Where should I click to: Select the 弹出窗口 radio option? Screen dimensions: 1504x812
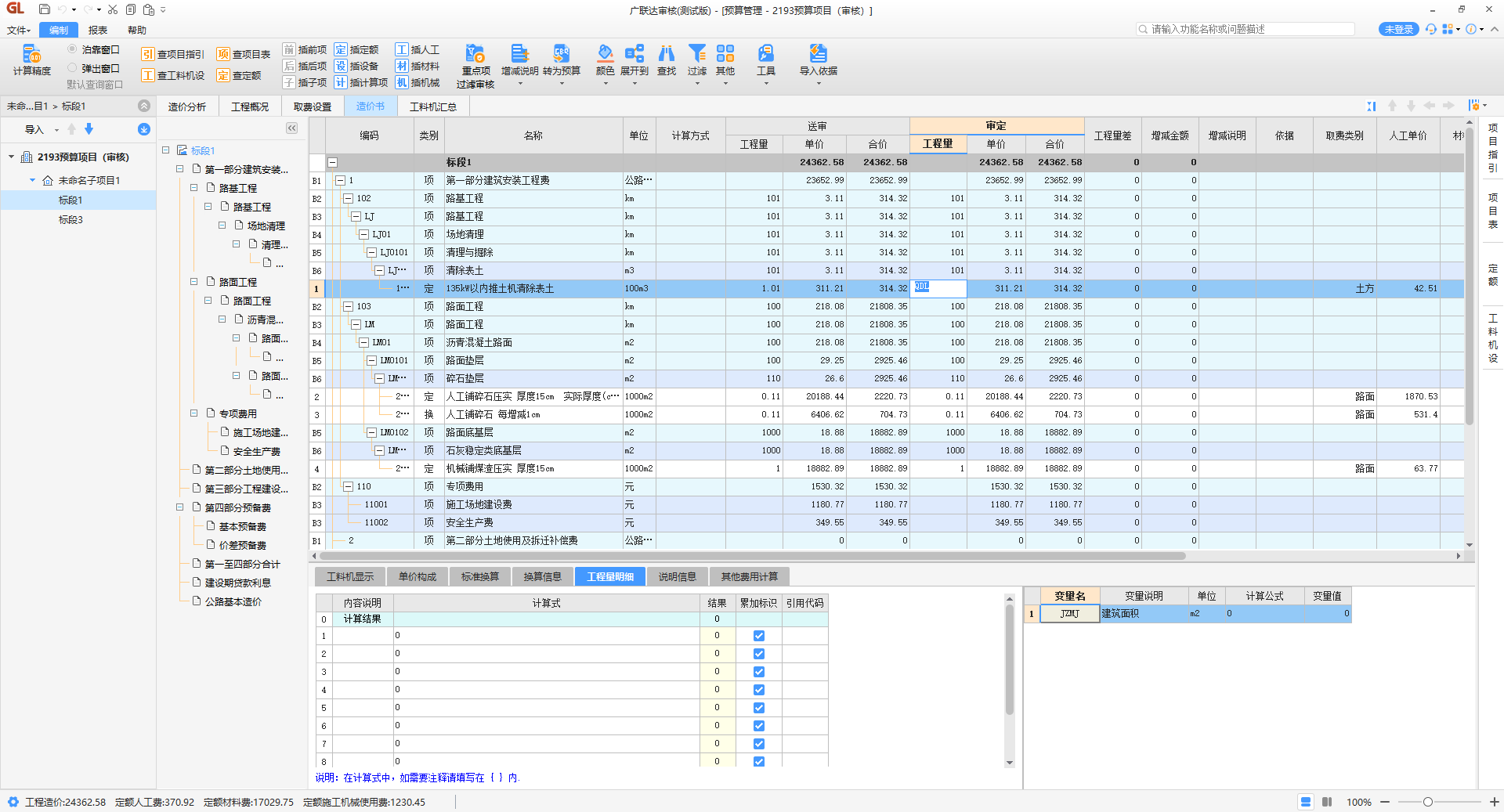coord(72,68)
